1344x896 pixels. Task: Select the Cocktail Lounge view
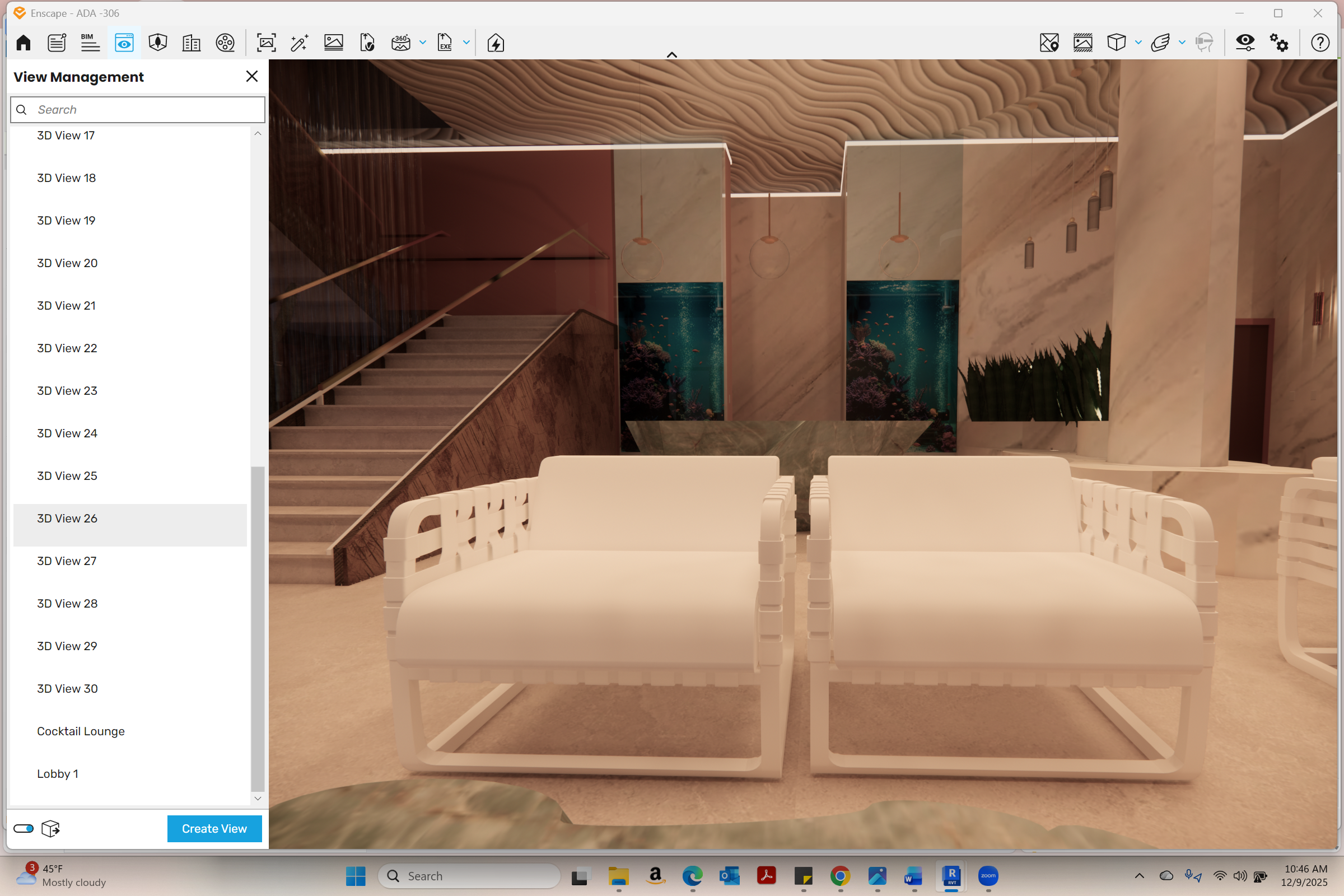point(81,731)
